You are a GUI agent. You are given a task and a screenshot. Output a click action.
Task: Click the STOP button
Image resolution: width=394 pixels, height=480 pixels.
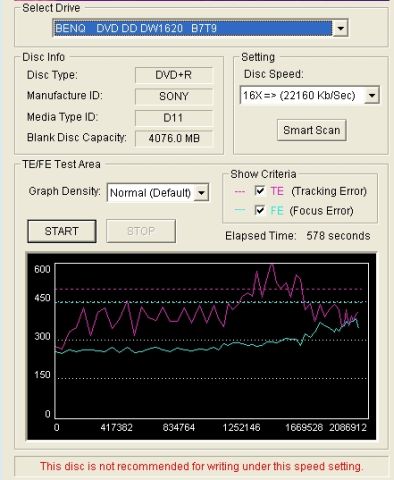(141, 231)
